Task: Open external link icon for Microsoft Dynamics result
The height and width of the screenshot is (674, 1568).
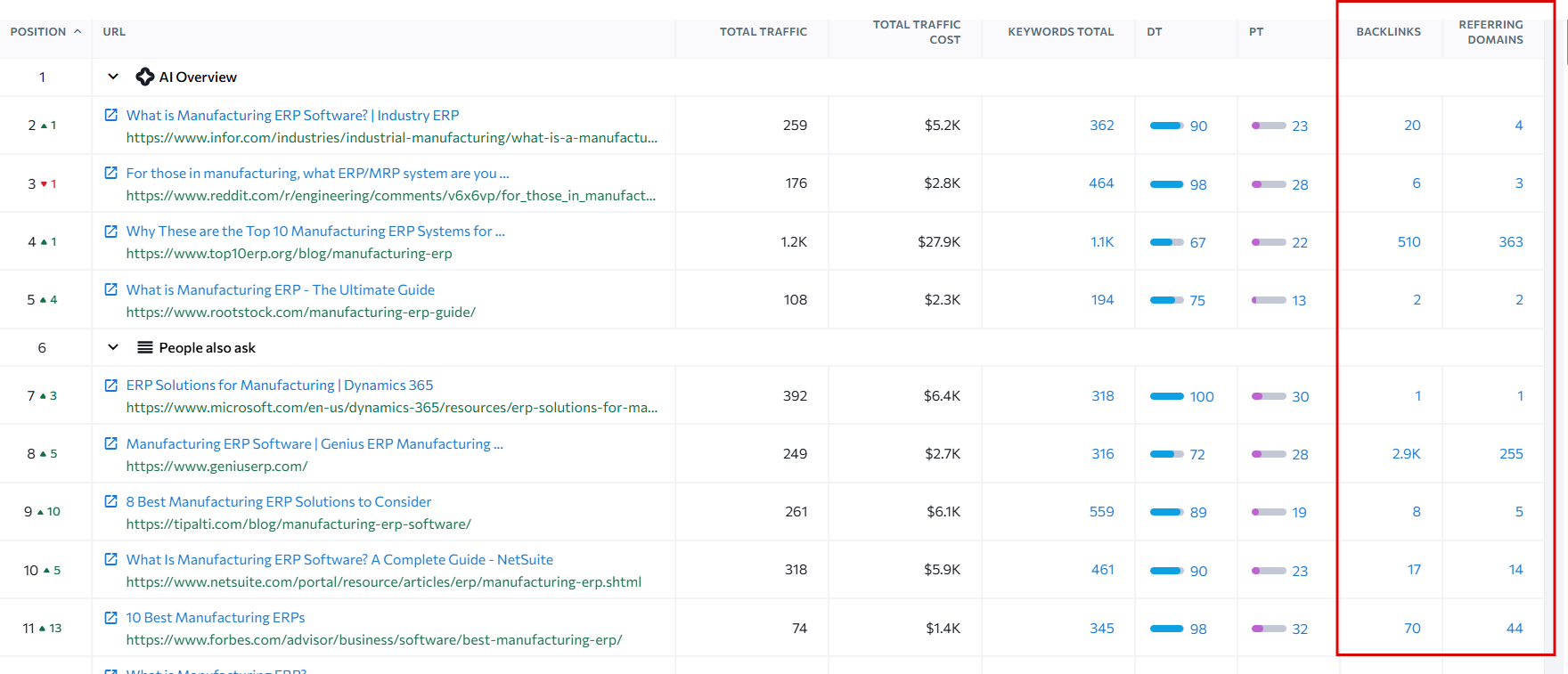Action: 111,386
